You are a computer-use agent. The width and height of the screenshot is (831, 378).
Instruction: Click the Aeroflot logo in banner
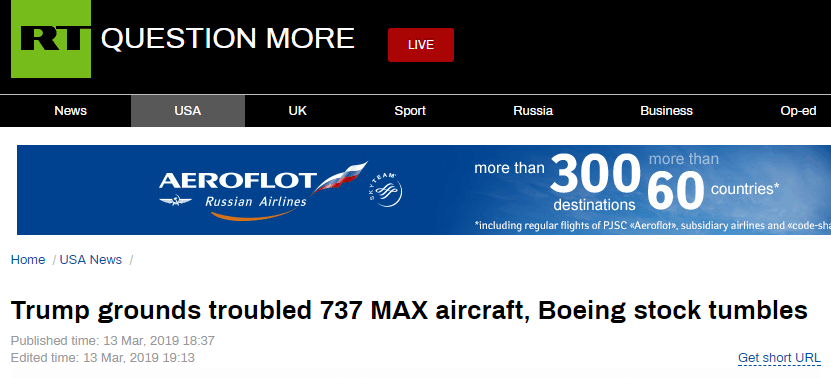coord(237,181)
